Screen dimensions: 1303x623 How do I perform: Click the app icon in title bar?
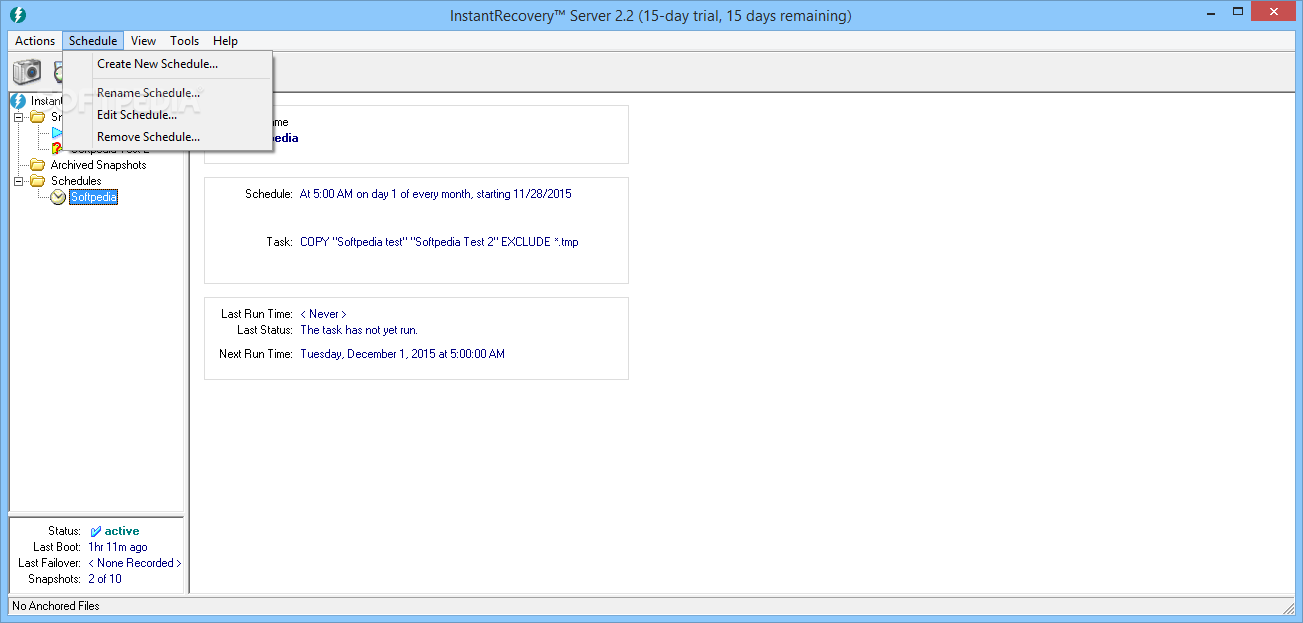click(17, 15)
